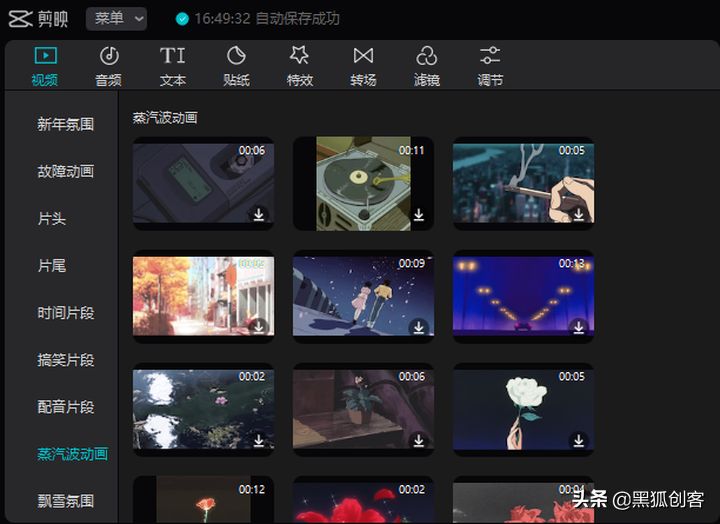The width and height of the screenshot is (720, 524).
Task: Preview the 00:12 orange flower thumbnail
Action: (203, 500)
